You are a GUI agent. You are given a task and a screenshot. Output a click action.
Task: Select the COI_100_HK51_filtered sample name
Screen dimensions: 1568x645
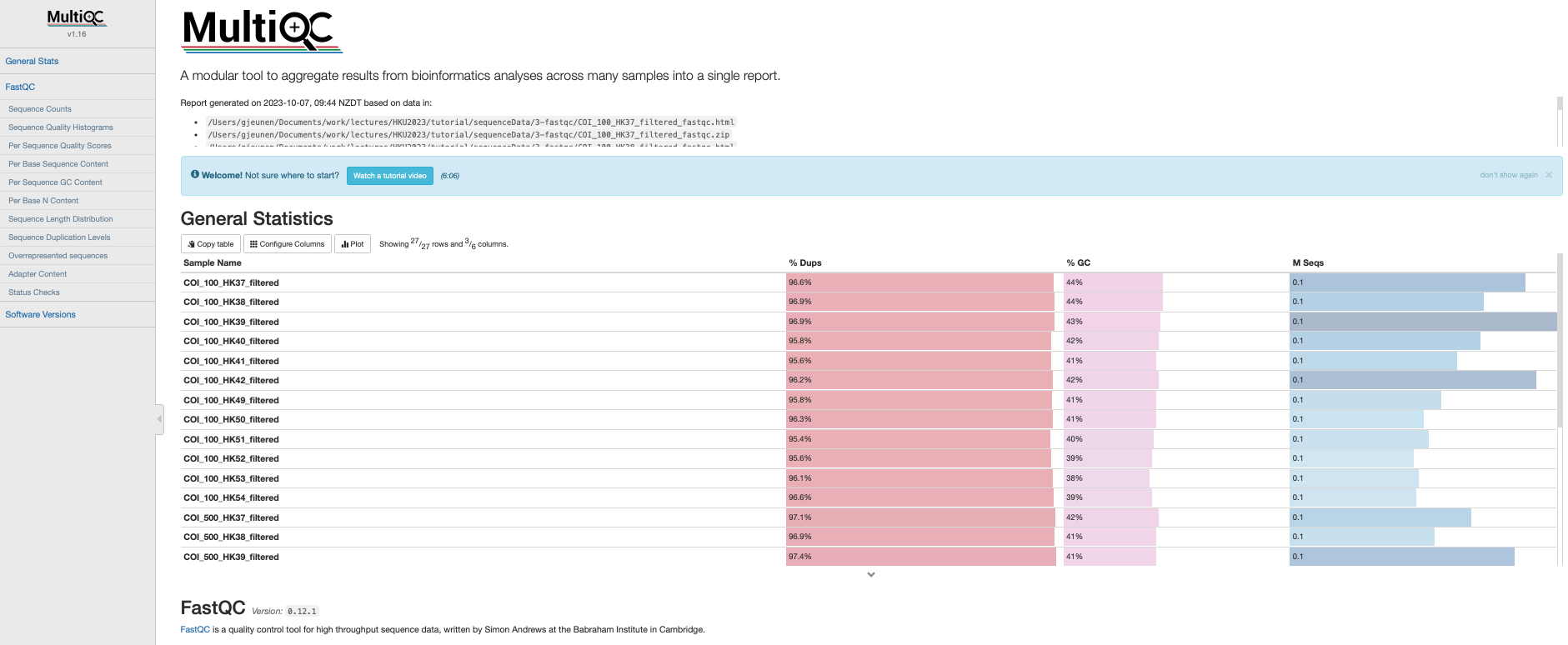[231, 439]
